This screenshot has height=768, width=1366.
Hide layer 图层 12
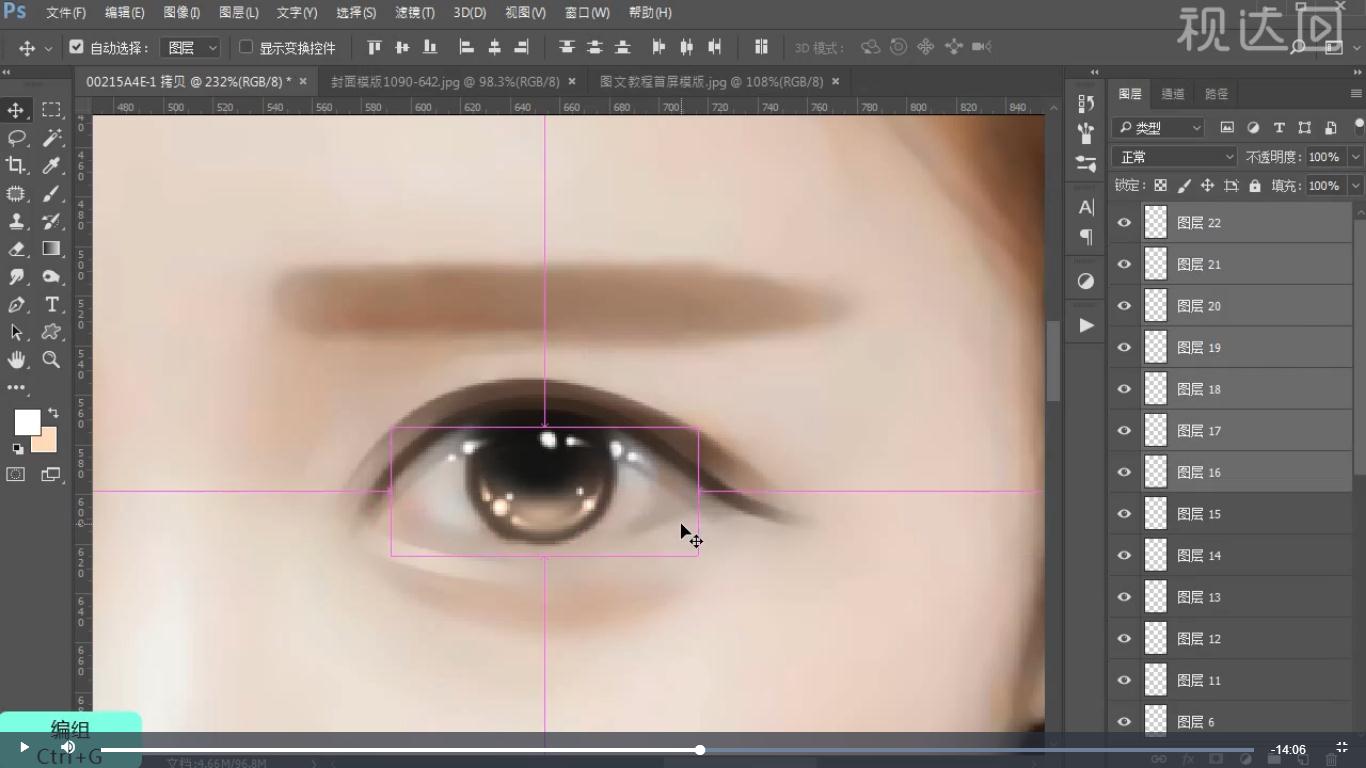(1124, 638)
